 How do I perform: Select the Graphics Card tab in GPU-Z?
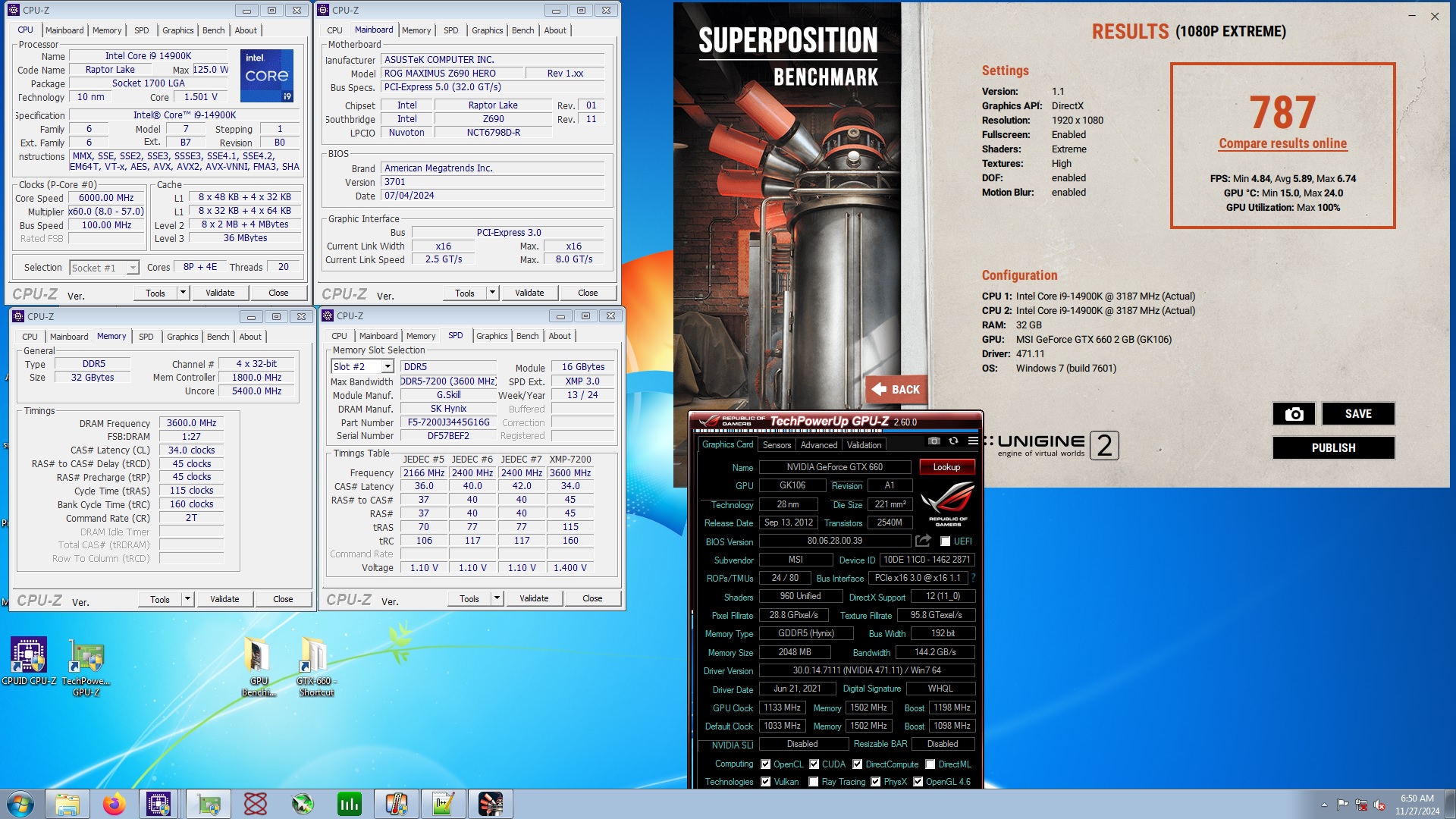tap(727, 444)
